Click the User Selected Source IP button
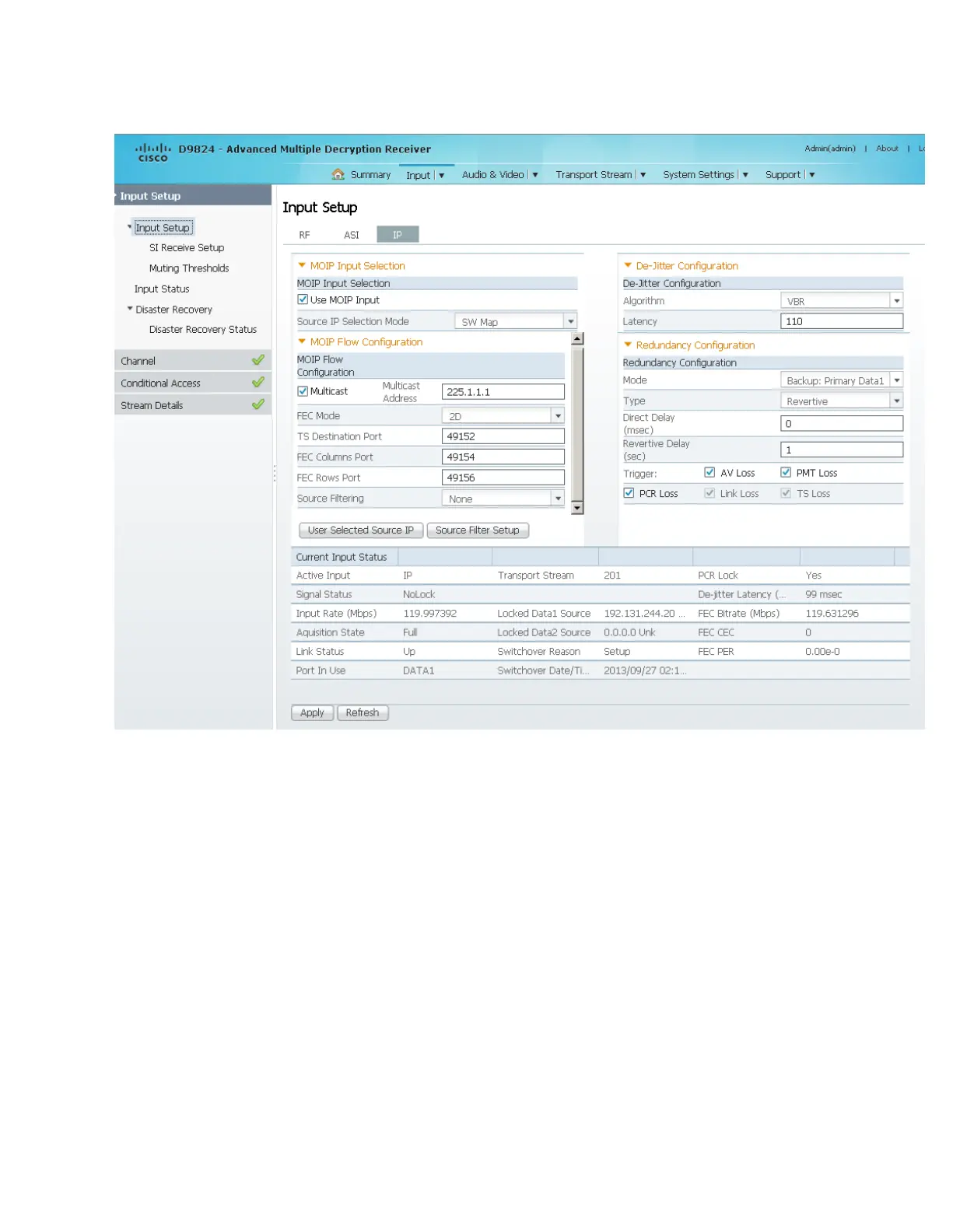 361,530
